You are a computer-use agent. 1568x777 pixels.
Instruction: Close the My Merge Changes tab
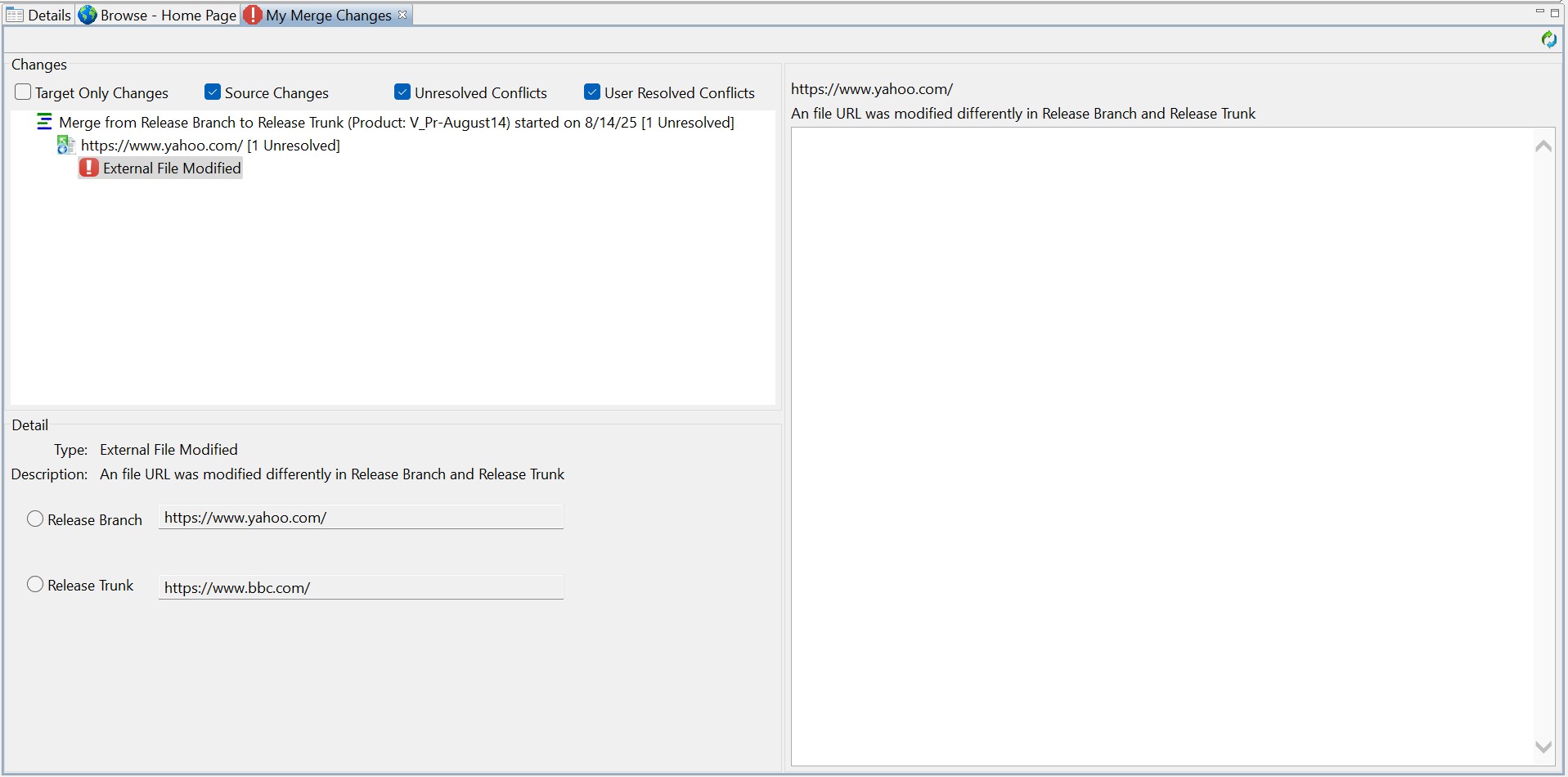point(402,15)
